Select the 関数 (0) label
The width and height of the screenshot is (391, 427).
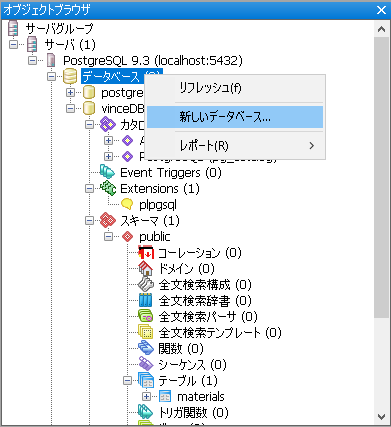pos(181,348)
